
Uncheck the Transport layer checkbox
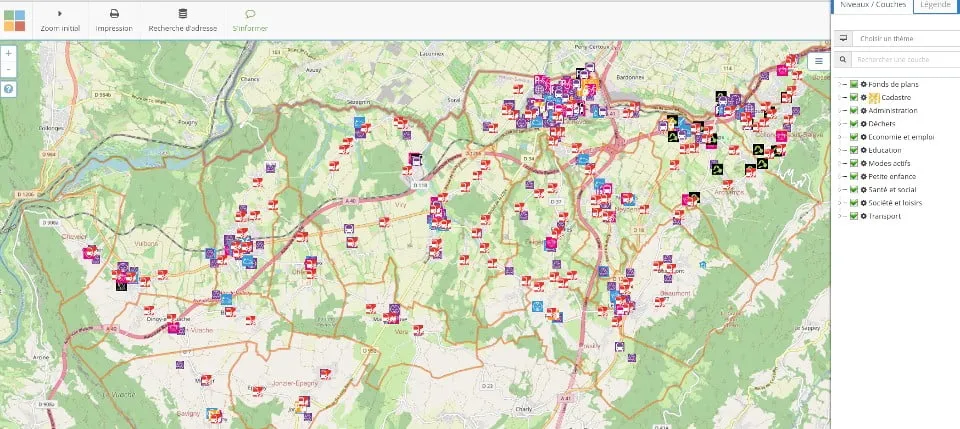tap(853, 216)
